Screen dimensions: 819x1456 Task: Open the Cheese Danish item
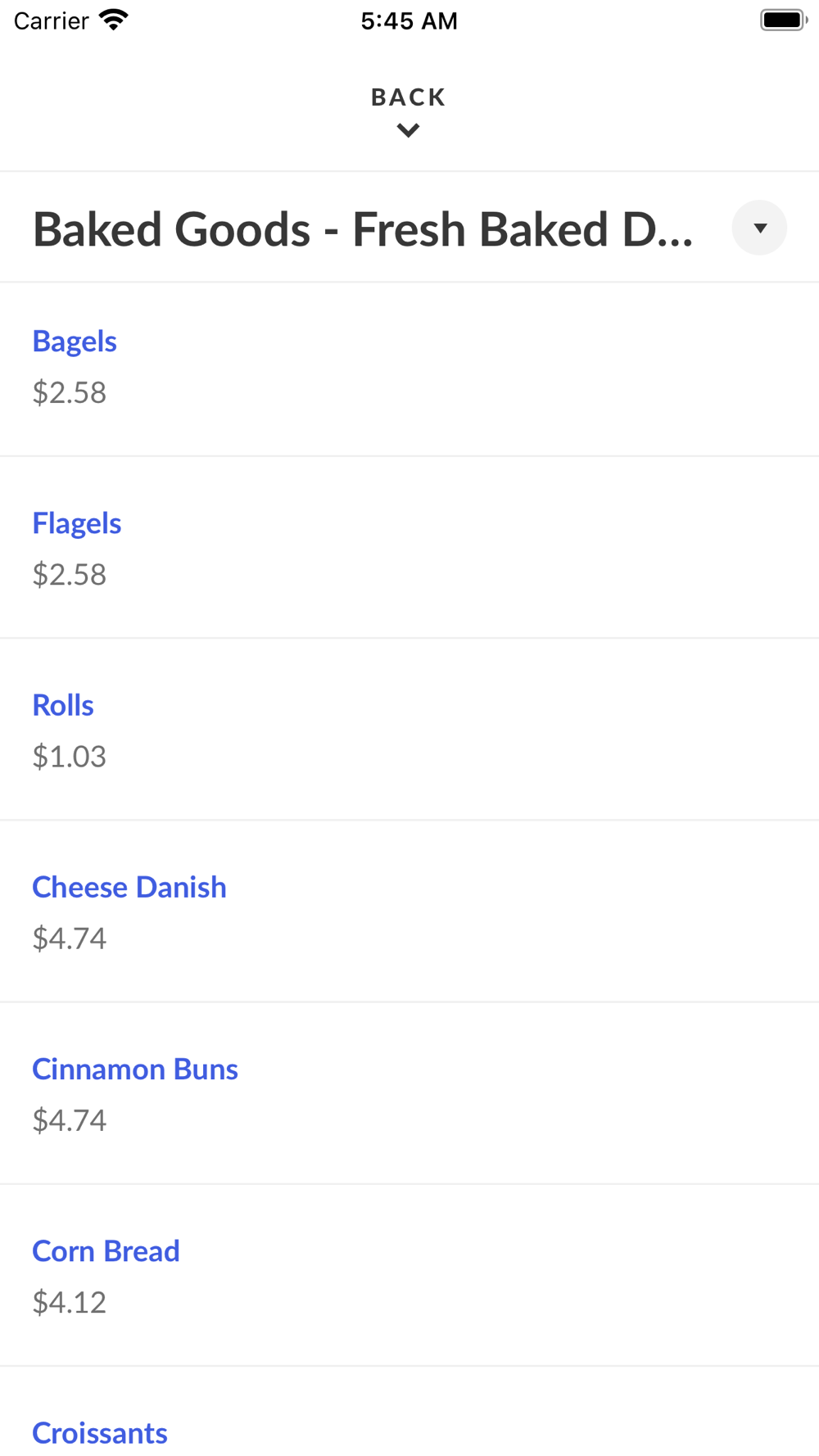[x=129, y=887]
